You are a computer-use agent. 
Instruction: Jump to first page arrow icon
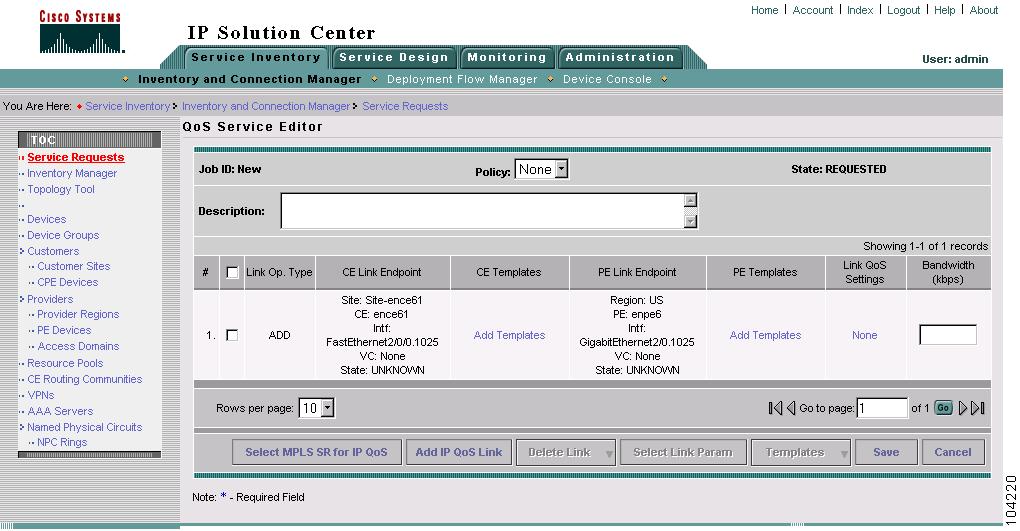point(775,408)
